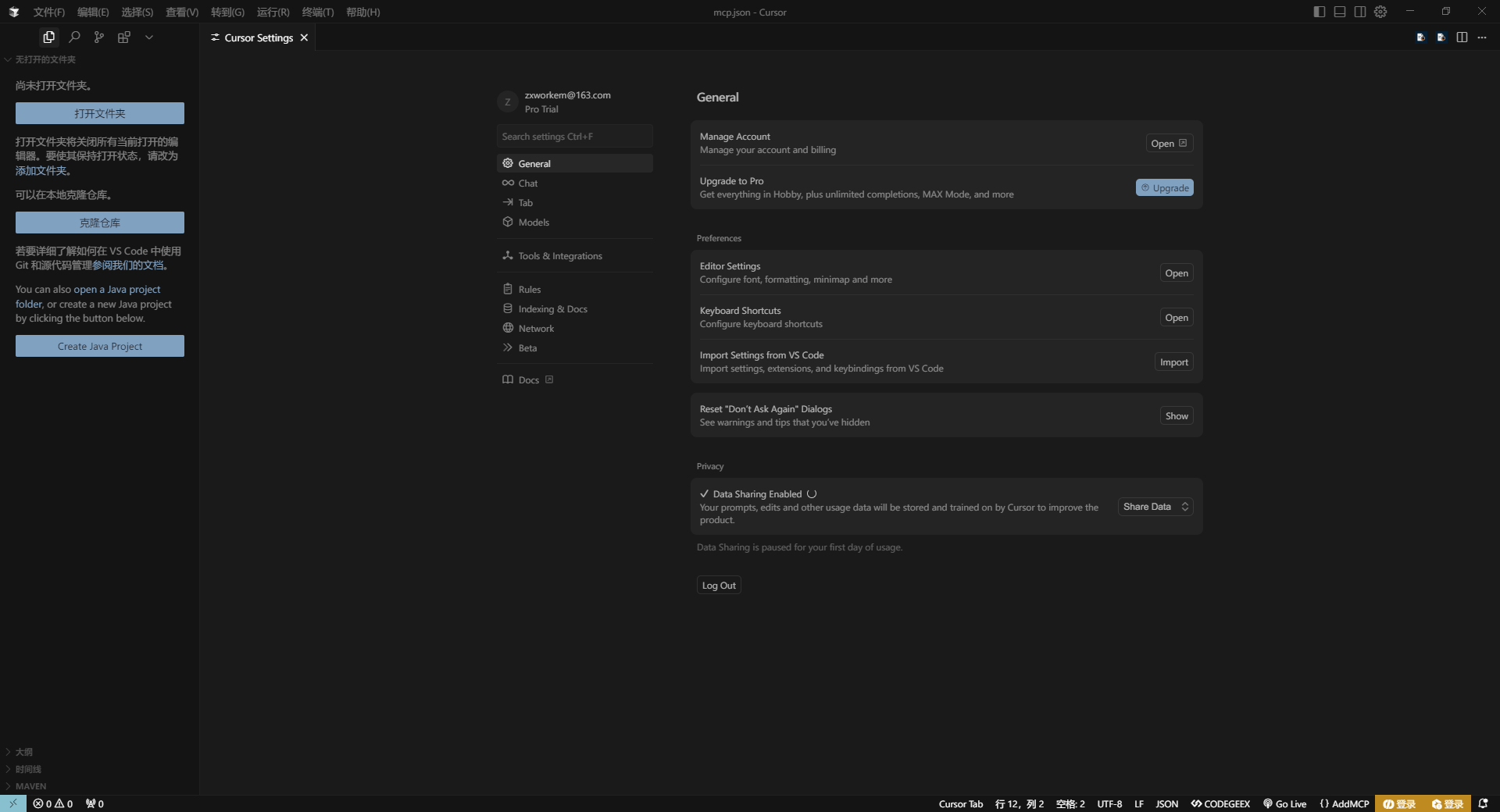Image resolution: width=1500 pixels, height=812 pixels.
Task: Toggle secondary sidebar layout icon
Action: point(1360,12)
